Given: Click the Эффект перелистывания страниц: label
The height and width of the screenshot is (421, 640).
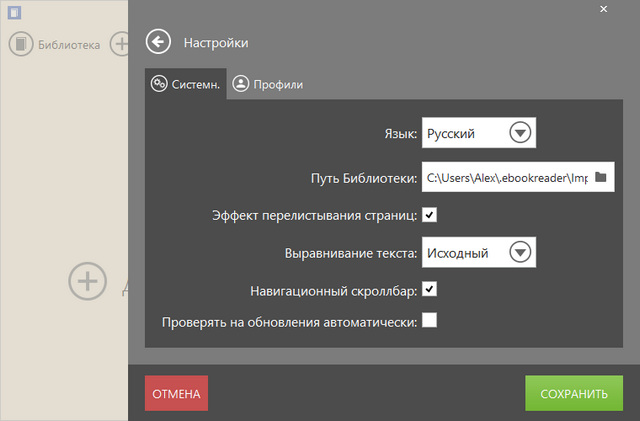Looking at the screenshot, I should point(314,216).
